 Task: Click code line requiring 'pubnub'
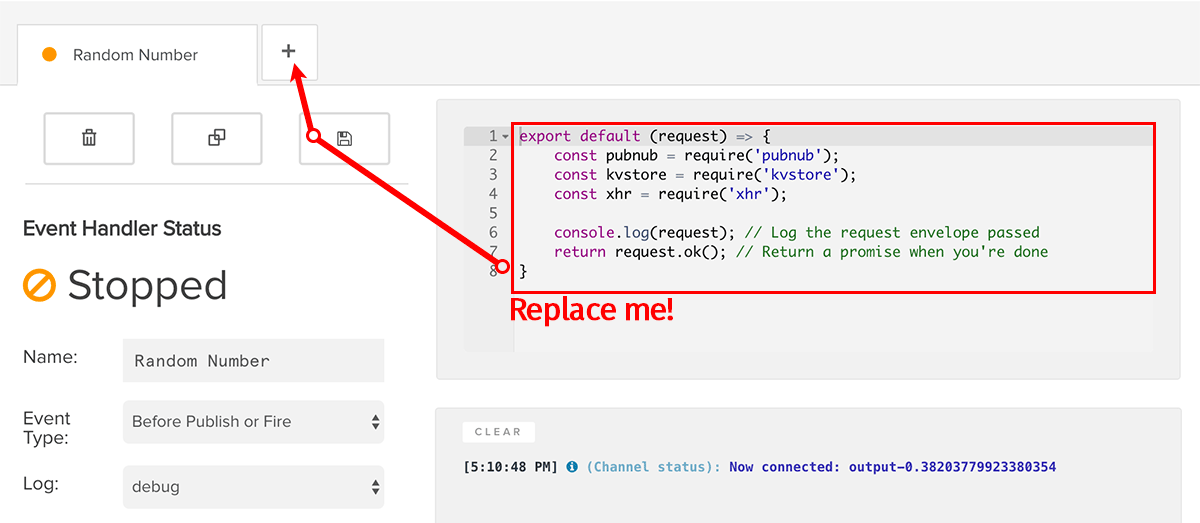pos(696,155)
